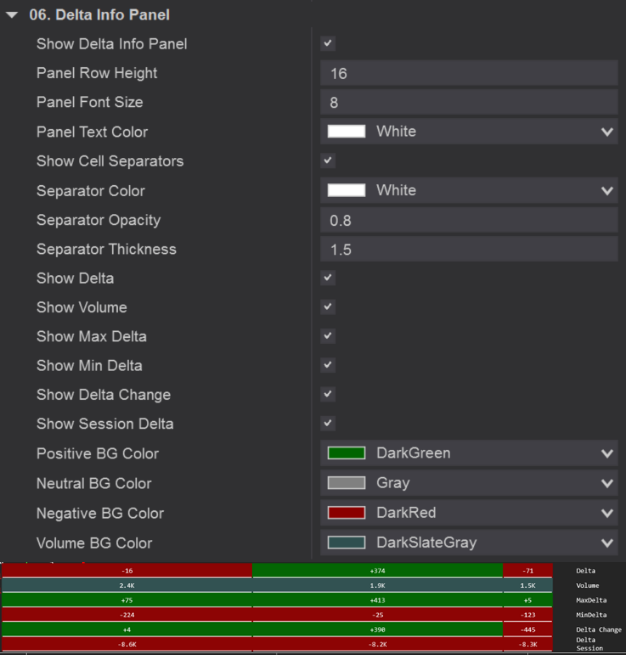
Task: Click the -445 Delta Change cell
Action: pos(527,630)
